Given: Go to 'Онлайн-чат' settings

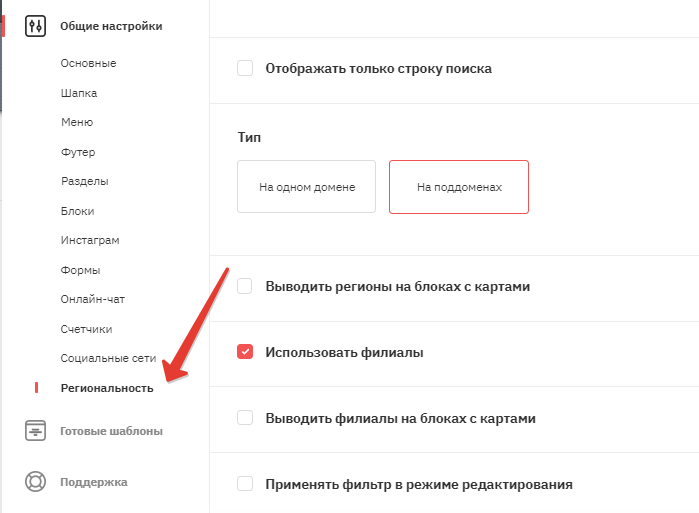Looking at the screenshot, I should [x=93, y=299].
